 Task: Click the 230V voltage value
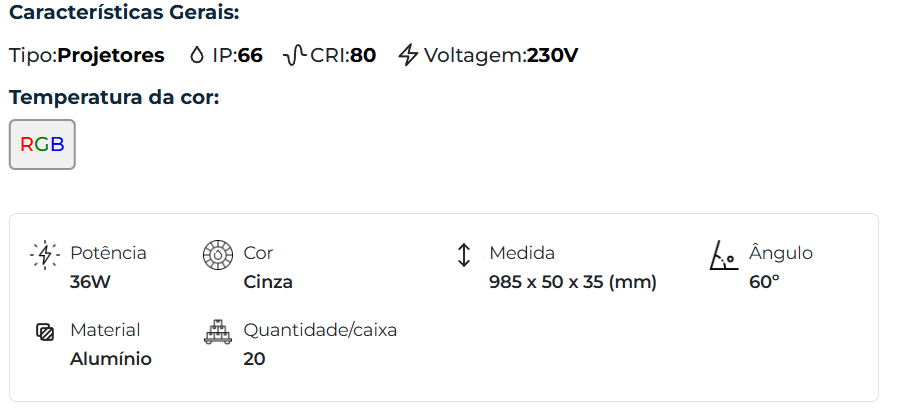[x=553, y=55]
